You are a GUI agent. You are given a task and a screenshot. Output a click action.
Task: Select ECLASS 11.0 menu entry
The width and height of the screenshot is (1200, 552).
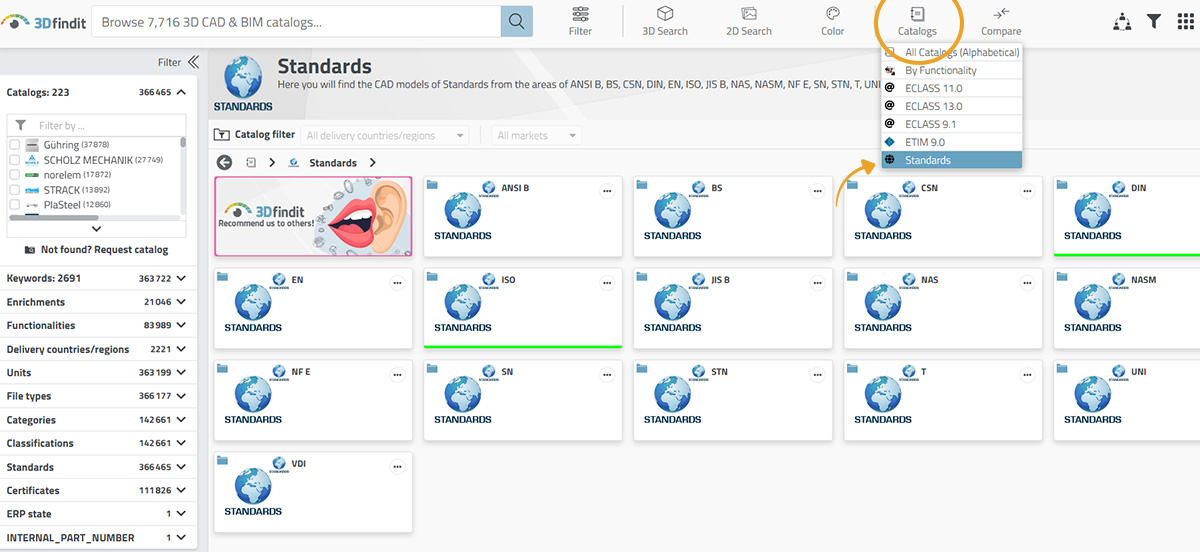pyautogui.click(x=952, y=88)
